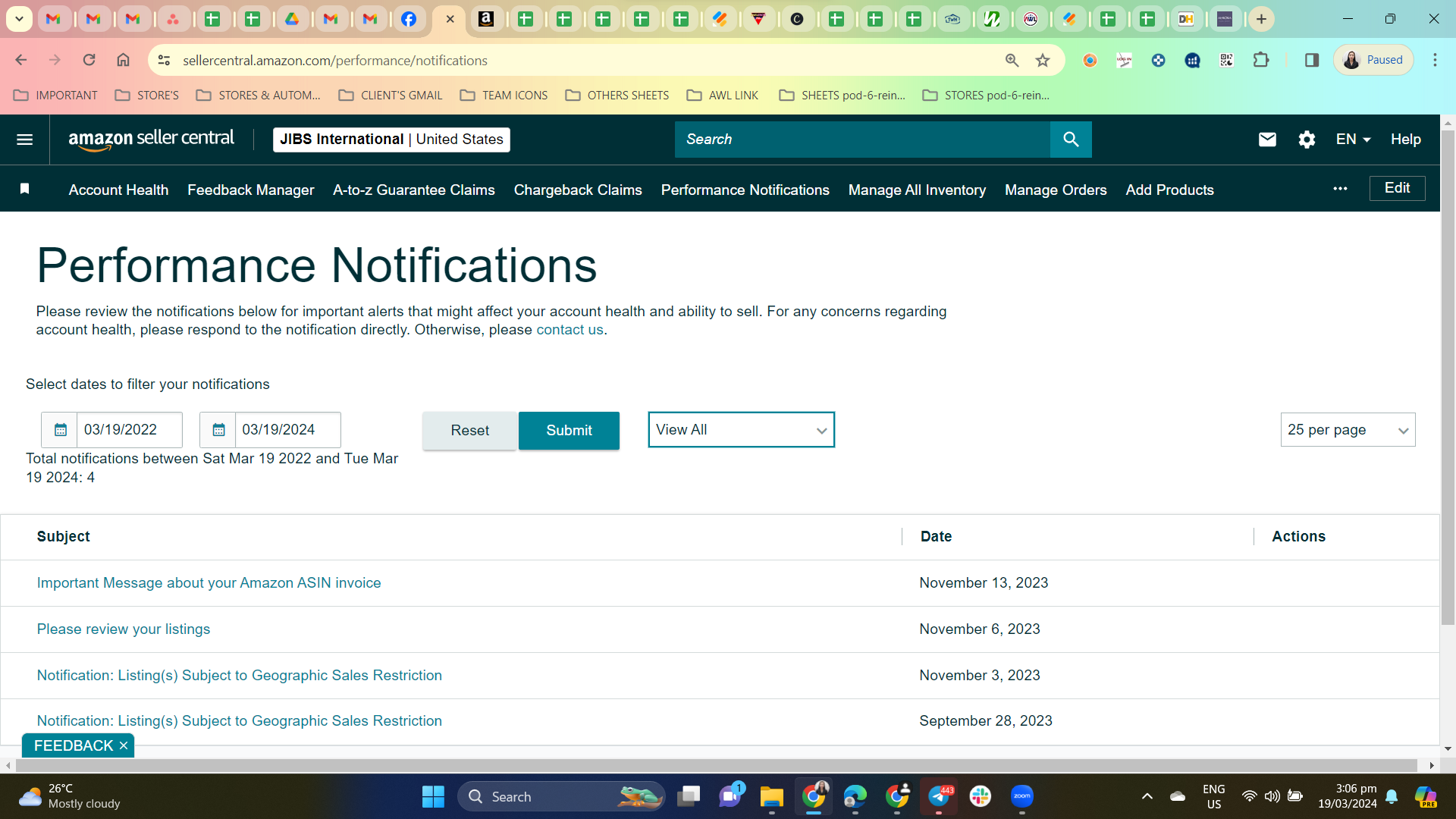Open Slack from the taskbar
This screenshot has width=1456, height=819.
pos(980,796)
